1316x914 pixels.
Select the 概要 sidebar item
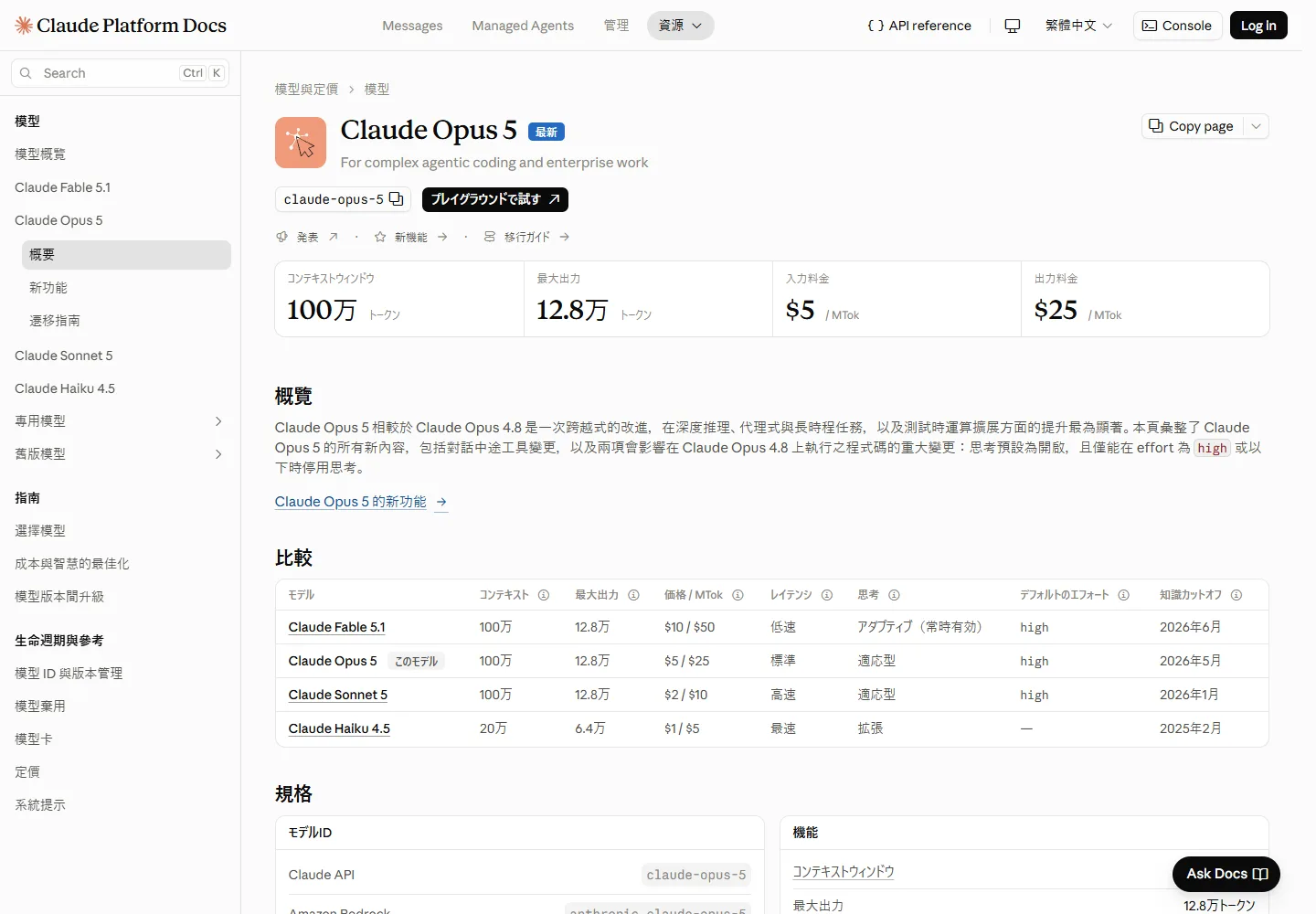(x=126, y=255)
